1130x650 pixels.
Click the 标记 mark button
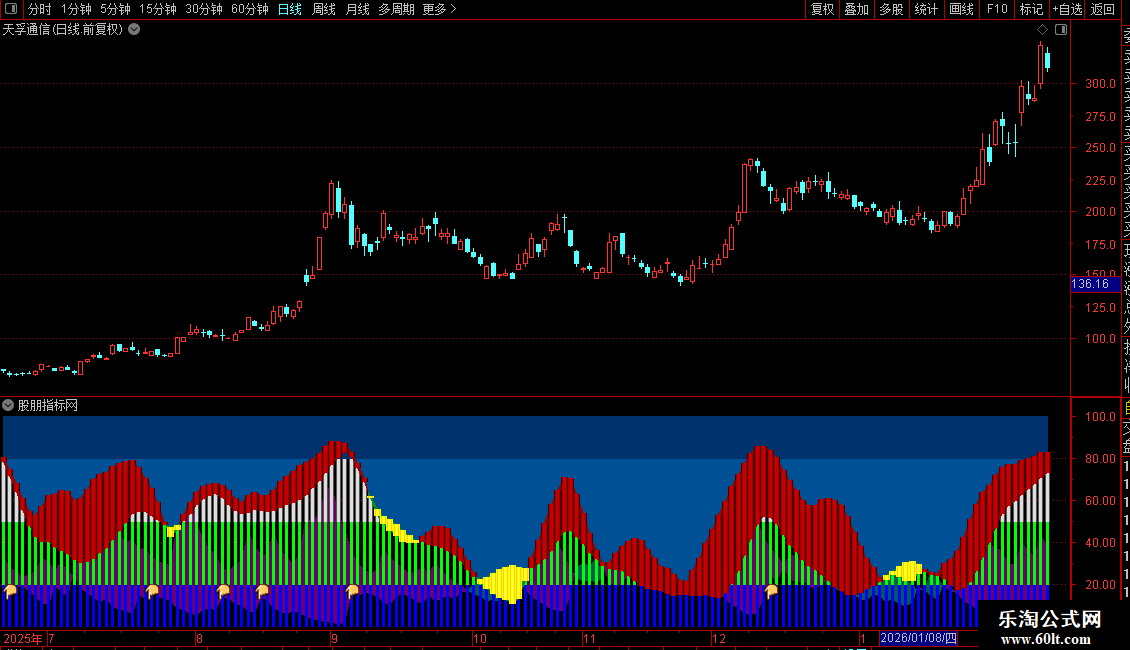(x=1031, y=9)
